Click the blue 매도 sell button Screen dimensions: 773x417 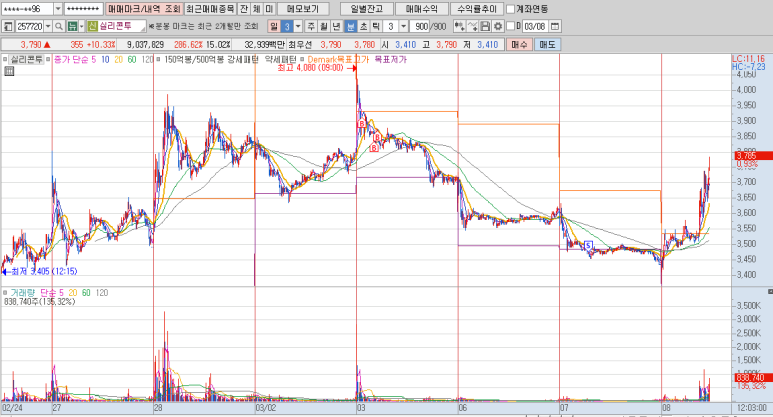pyautogui.click(x=547, y=44)
